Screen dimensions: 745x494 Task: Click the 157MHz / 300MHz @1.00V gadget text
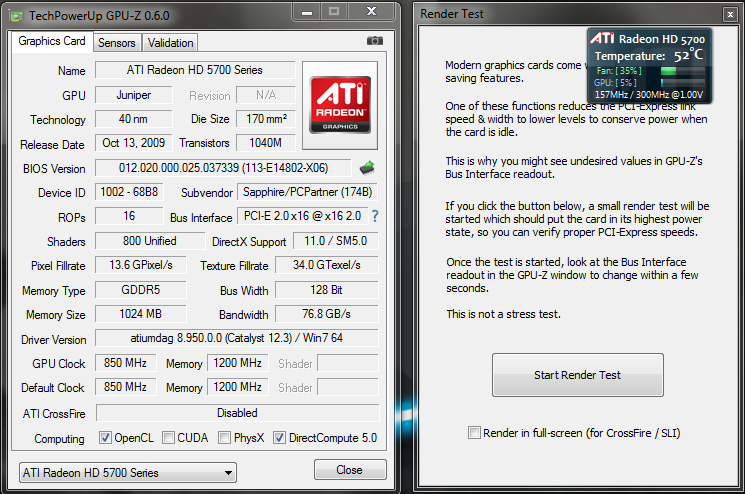click(x=649, y=95)
